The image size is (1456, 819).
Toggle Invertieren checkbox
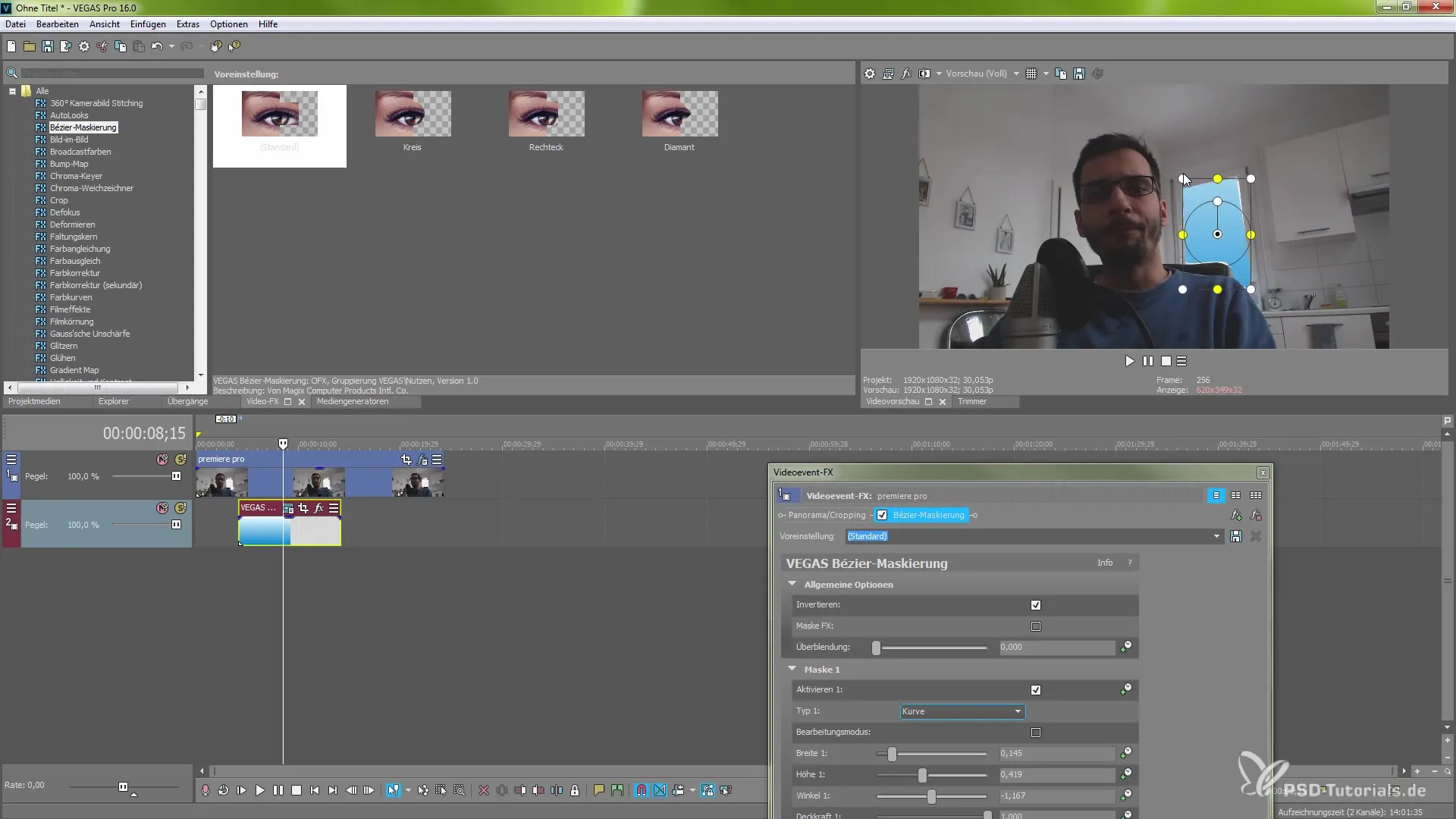pyautogui.click(x=1036, y=605)
